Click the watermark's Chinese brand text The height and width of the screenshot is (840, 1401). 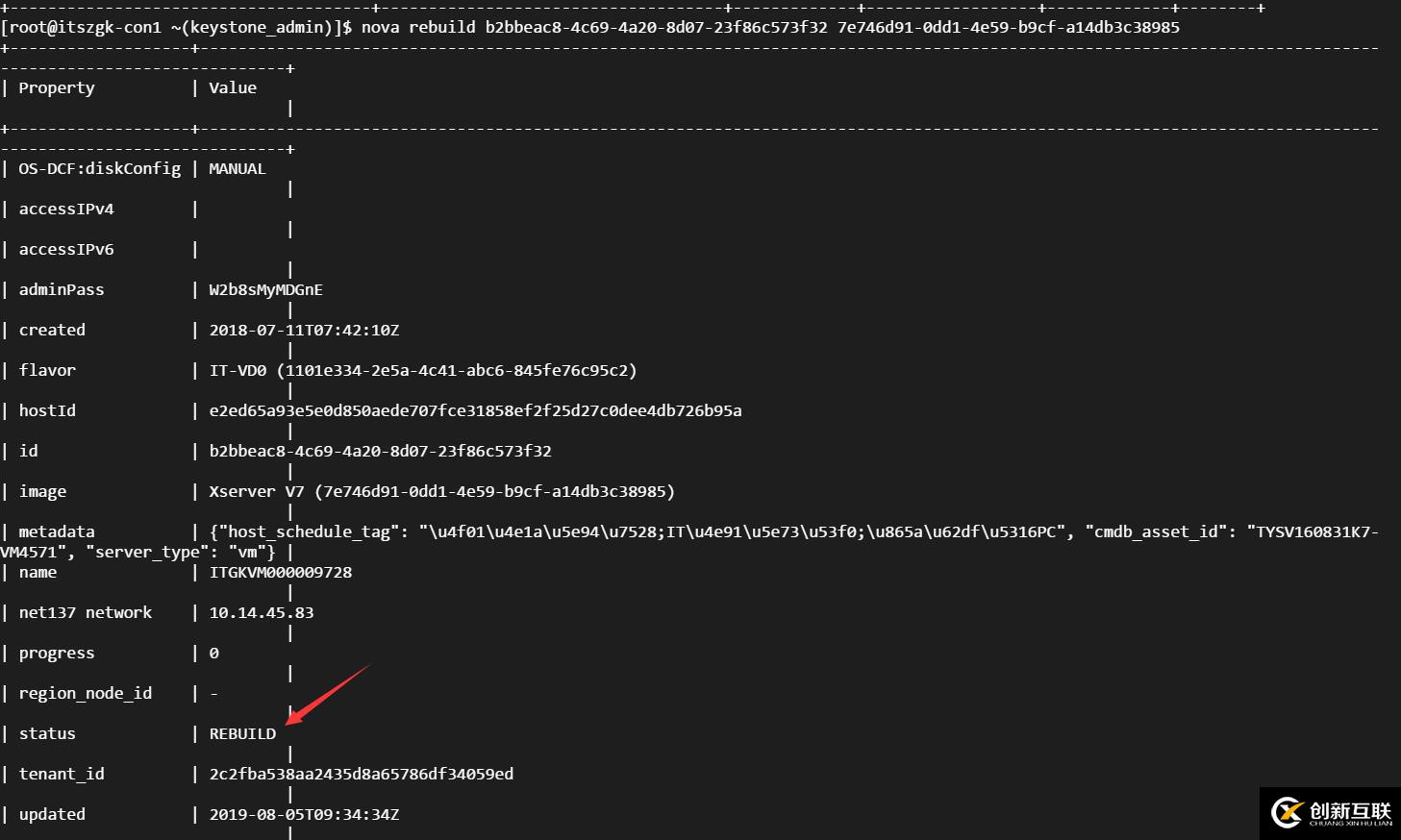[x=1350, y=810]
